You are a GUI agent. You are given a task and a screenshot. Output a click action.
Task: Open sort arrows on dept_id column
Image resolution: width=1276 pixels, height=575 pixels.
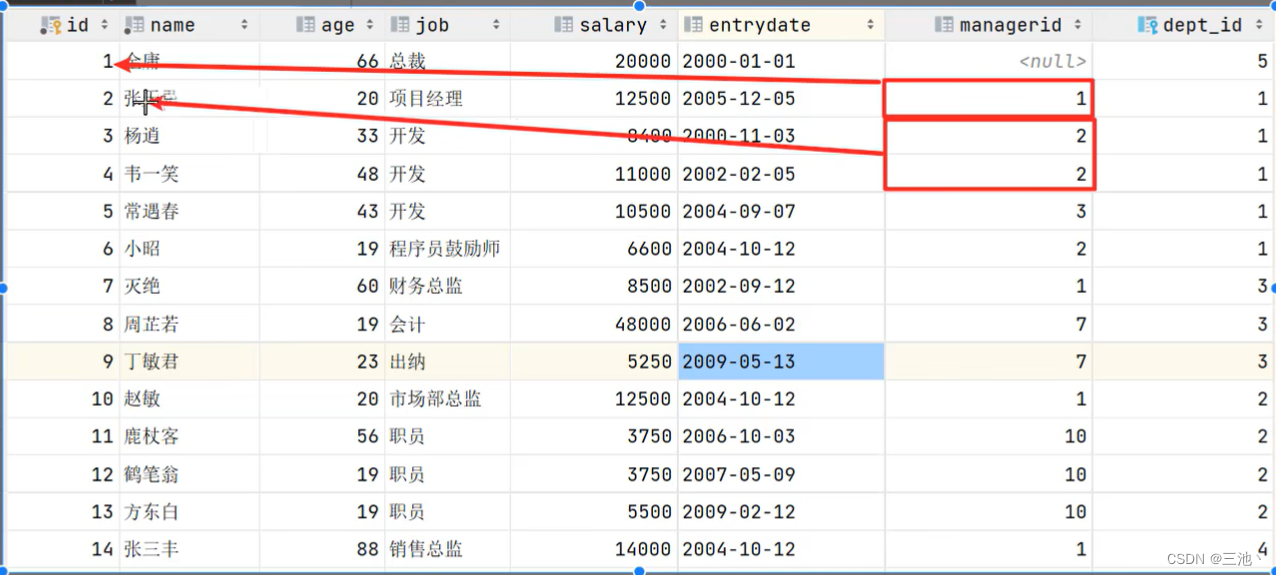[x=1258, y=25]
